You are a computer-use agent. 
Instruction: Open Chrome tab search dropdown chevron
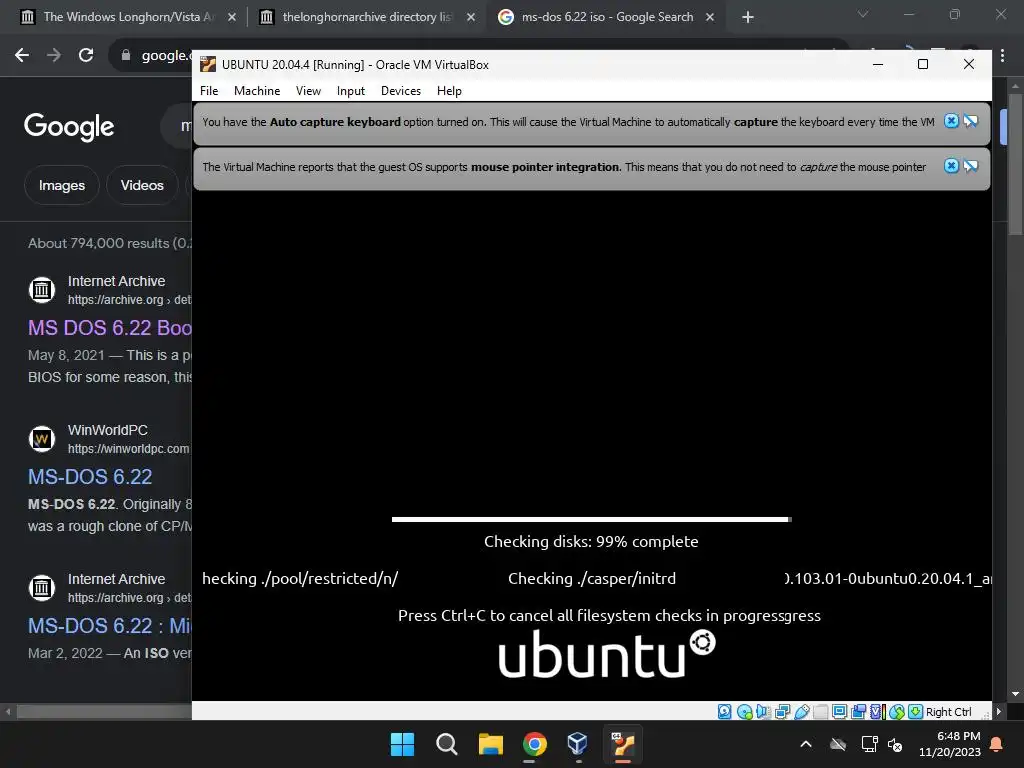coord(863,14)
